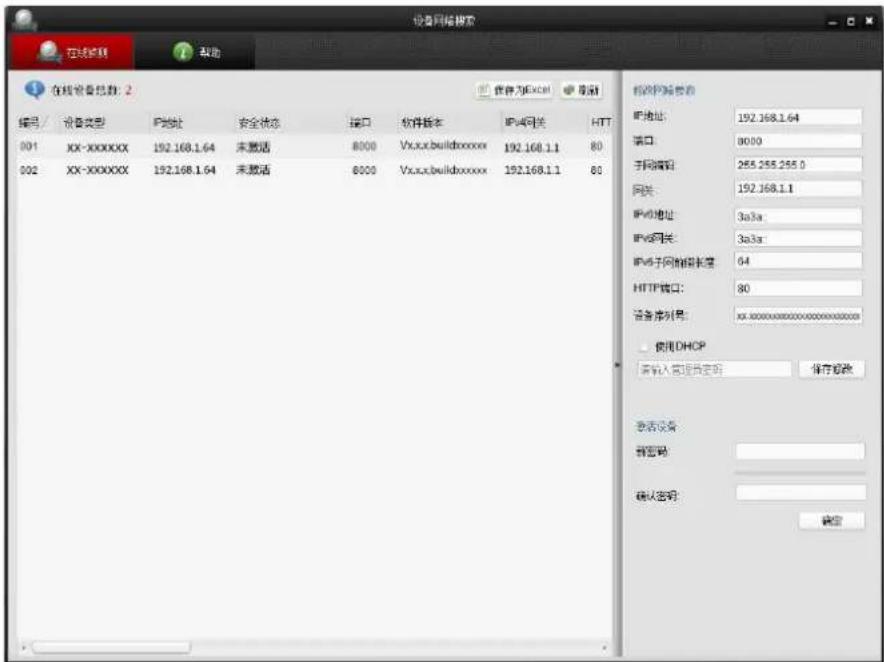884x662 pixels.
Task: Maximize the device network search window
Action: (x=851, y=21)
